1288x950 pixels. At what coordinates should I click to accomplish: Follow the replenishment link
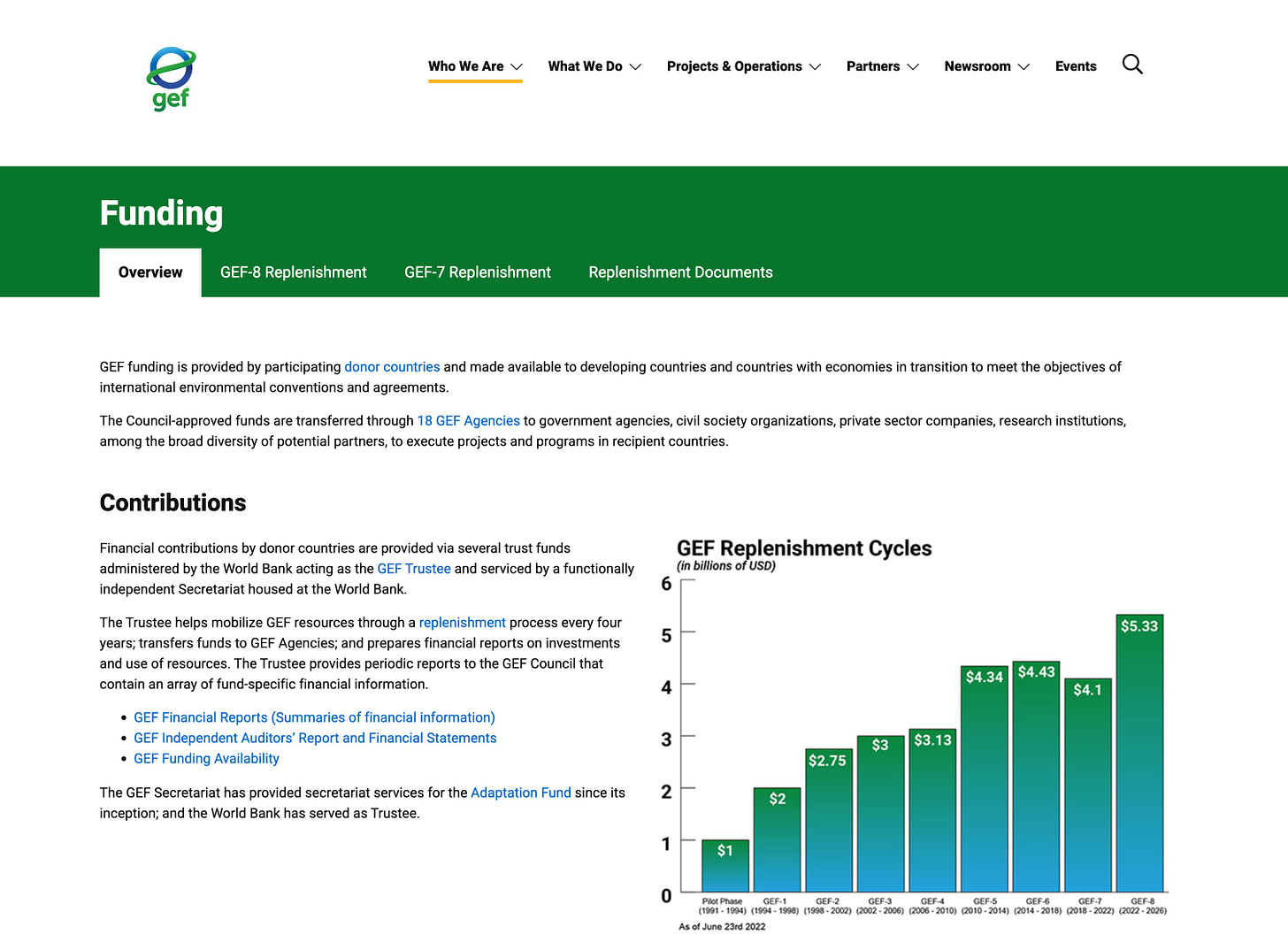click(x=463, y=623)
